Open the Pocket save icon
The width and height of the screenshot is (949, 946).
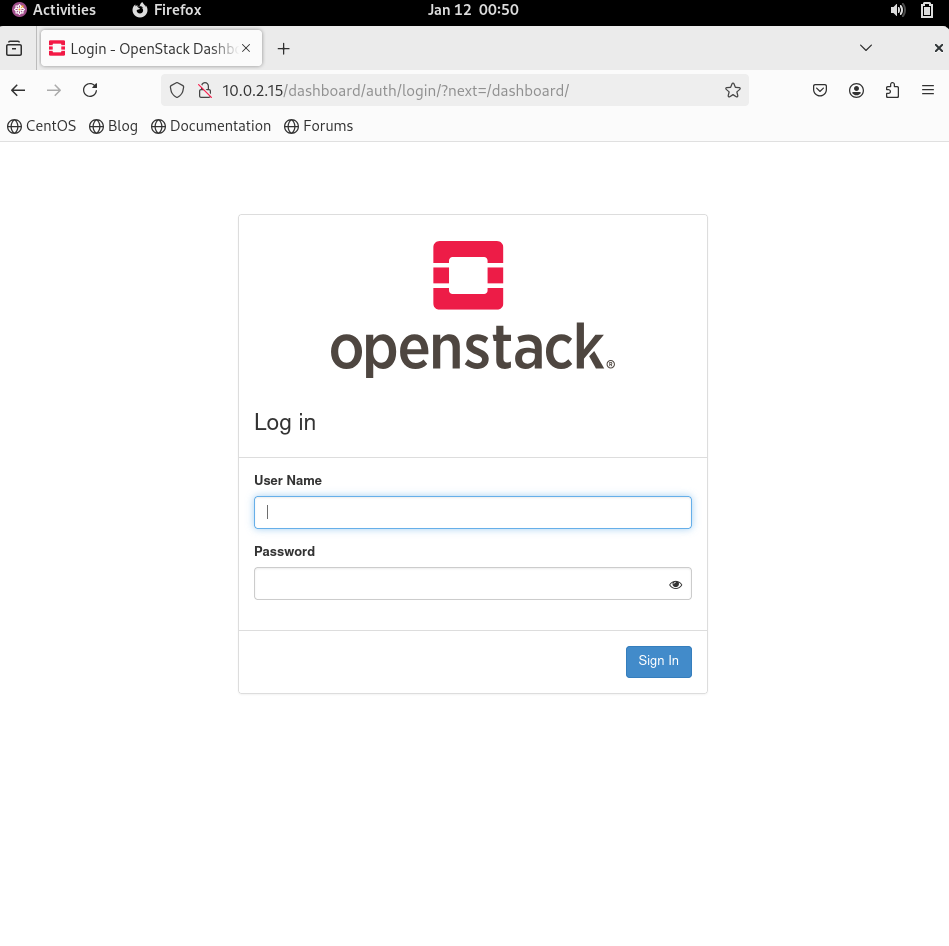click(x=819, y=90)
